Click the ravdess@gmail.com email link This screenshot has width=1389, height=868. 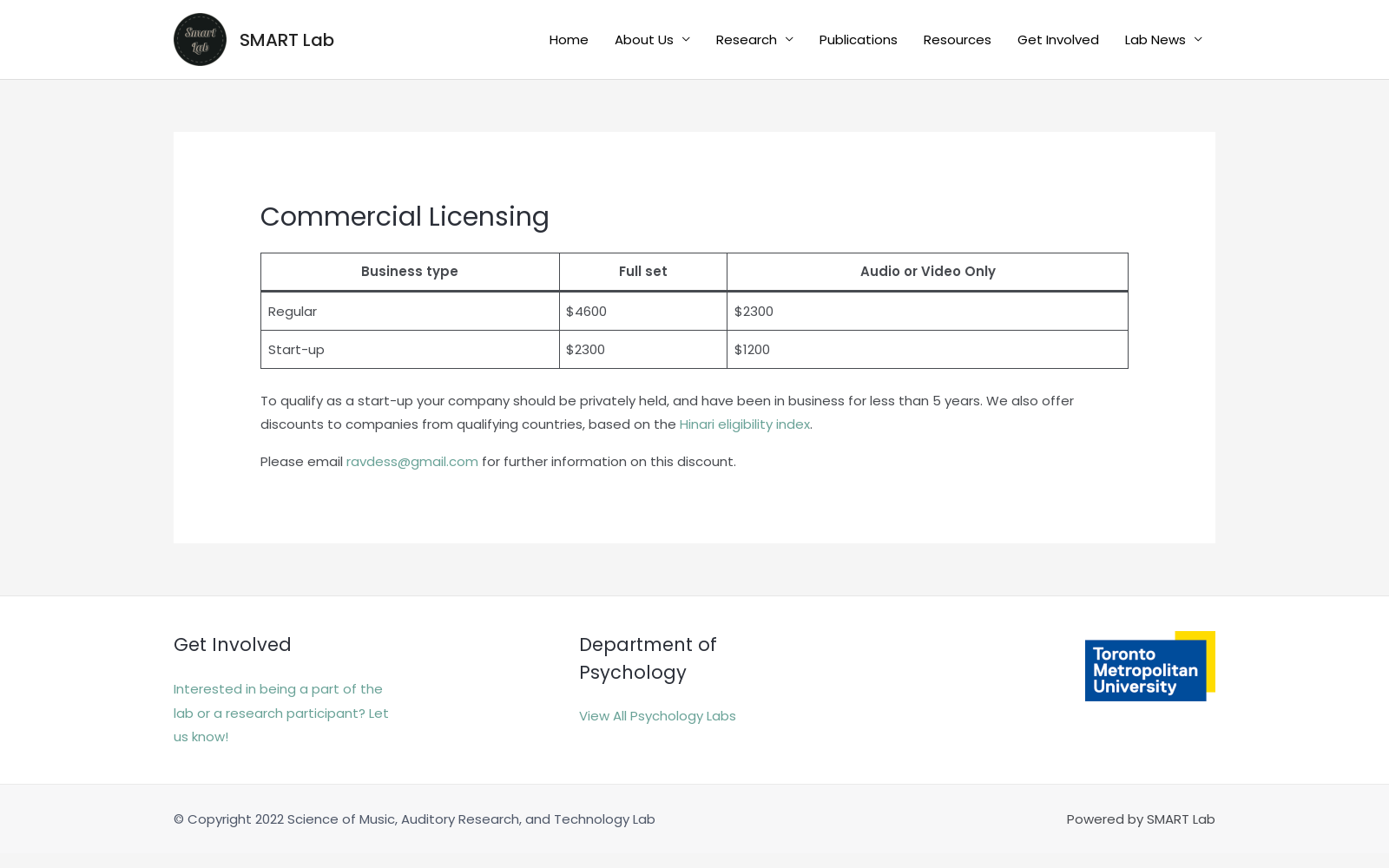[x=412, y=462]
